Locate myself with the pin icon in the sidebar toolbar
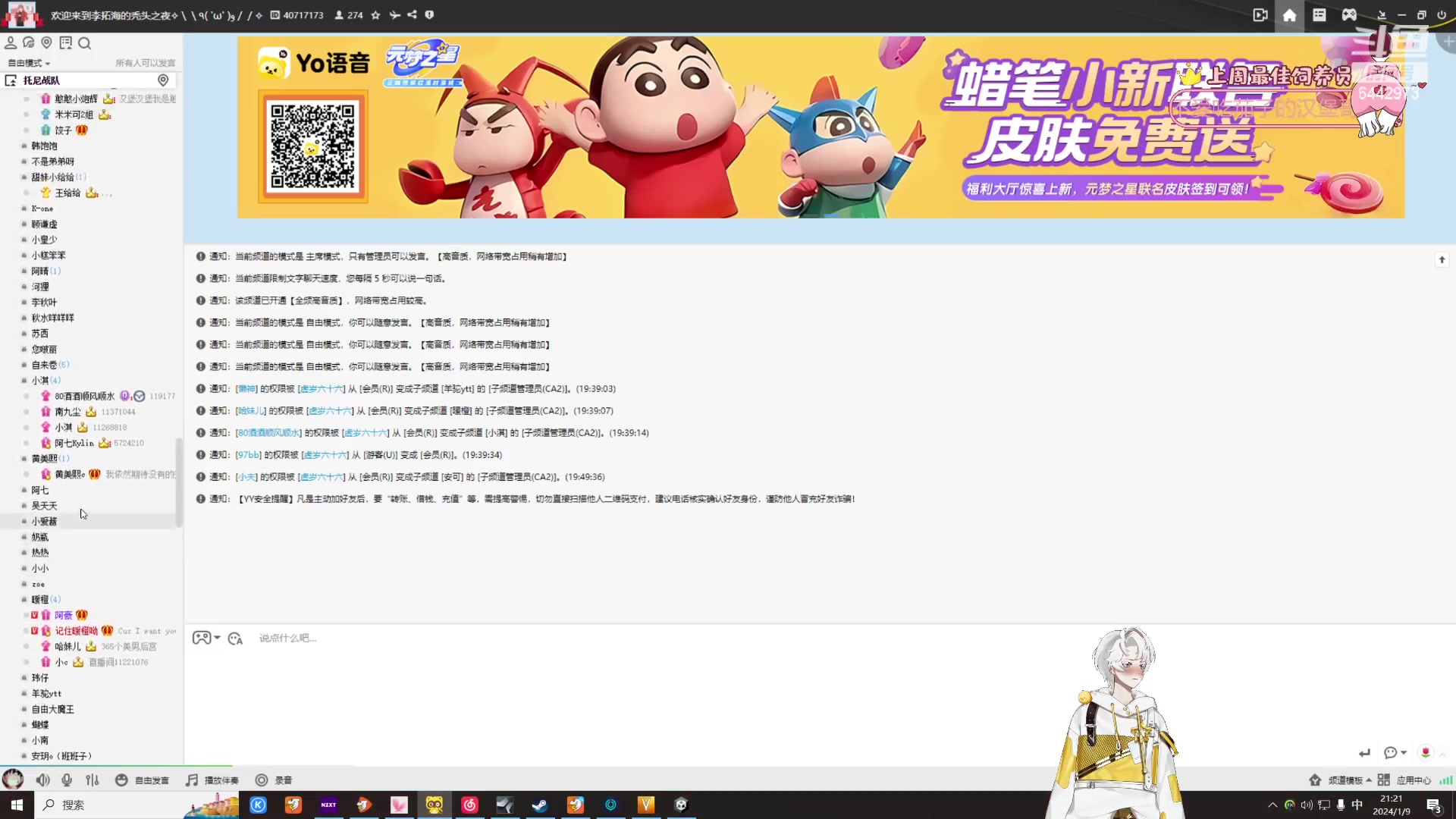Image resolution: width=1456 pixels, height=819 pixels. pyautogui.click(x=47, y=43)
